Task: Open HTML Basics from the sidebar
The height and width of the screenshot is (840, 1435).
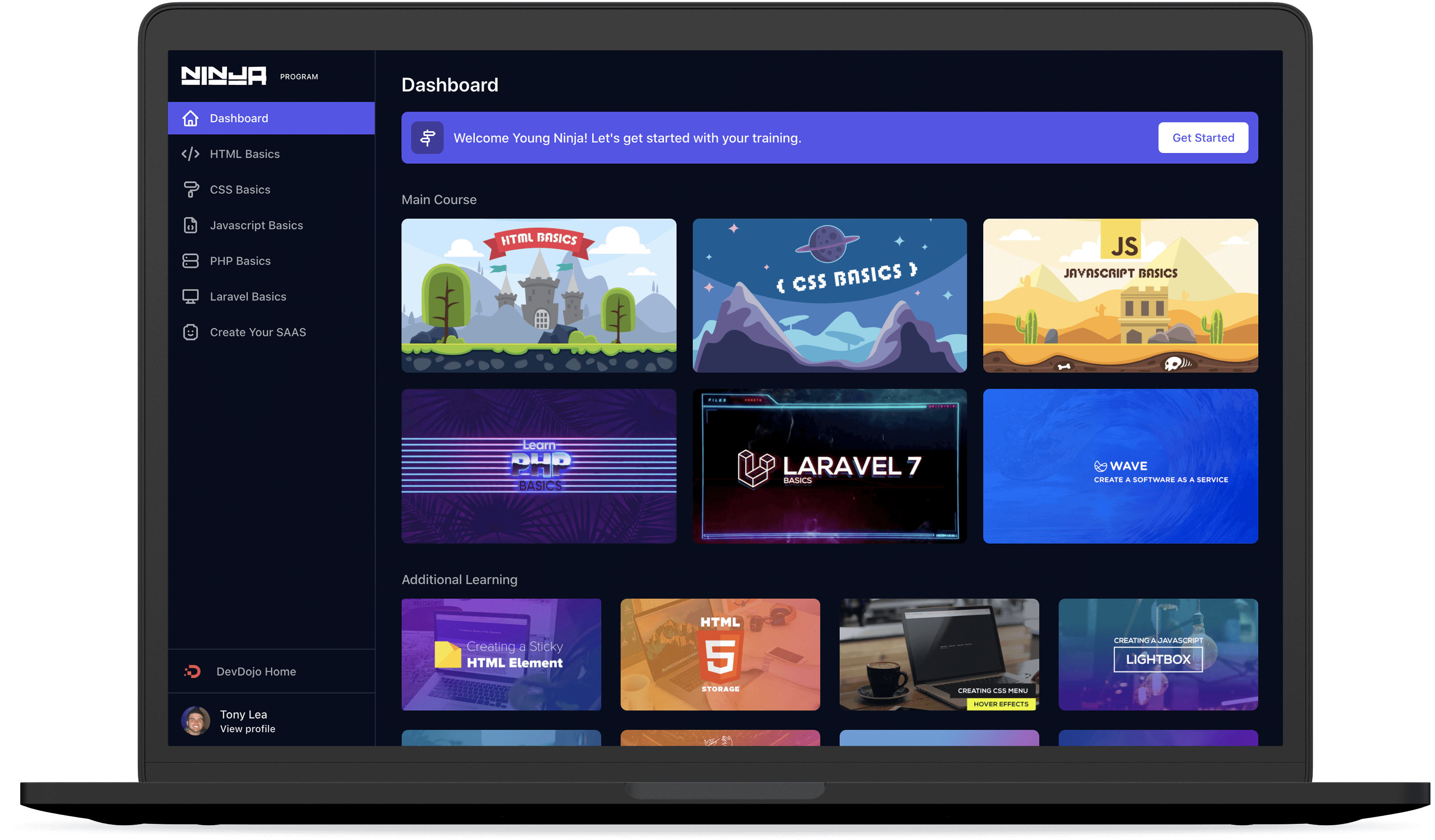Action: pos(271,154)
